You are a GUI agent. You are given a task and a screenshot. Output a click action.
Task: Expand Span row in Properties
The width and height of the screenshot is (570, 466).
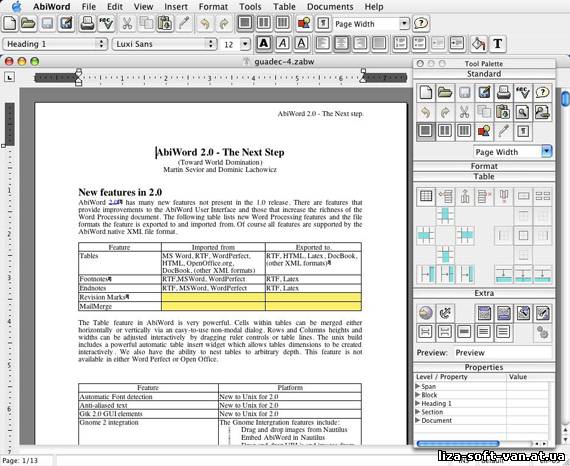[418, 386]
